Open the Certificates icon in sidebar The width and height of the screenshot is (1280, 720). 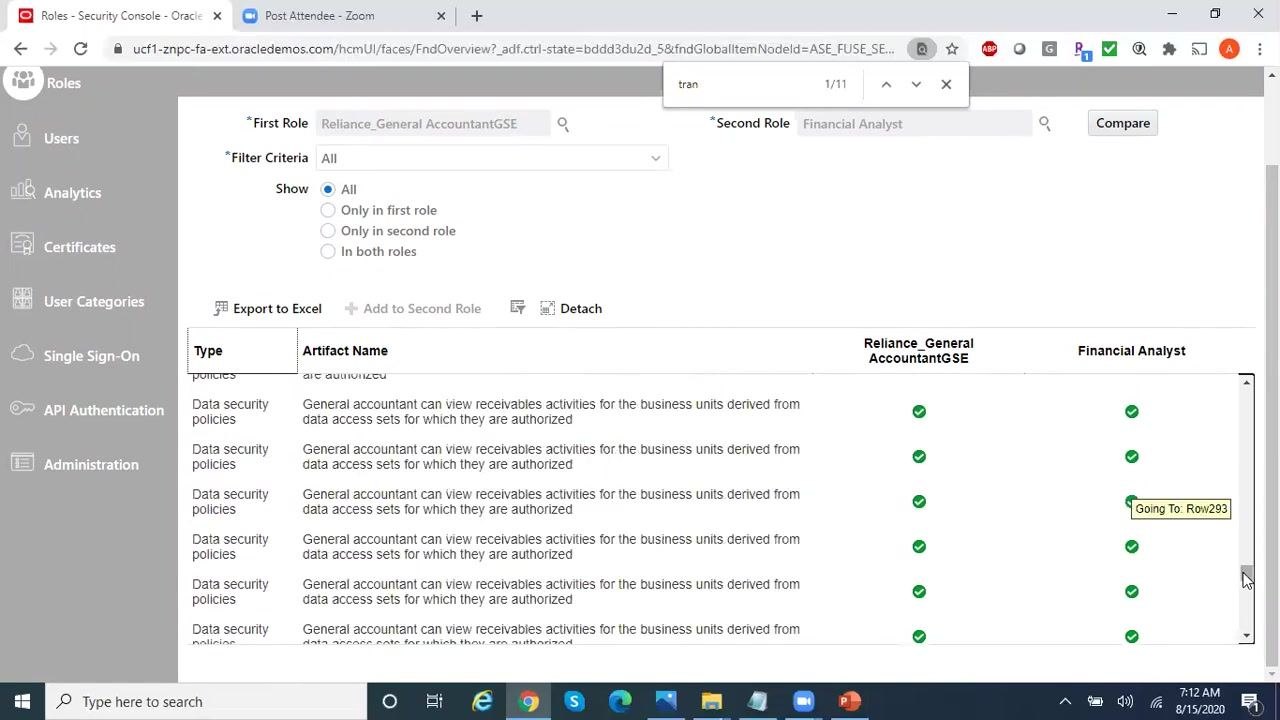[22, 246]
